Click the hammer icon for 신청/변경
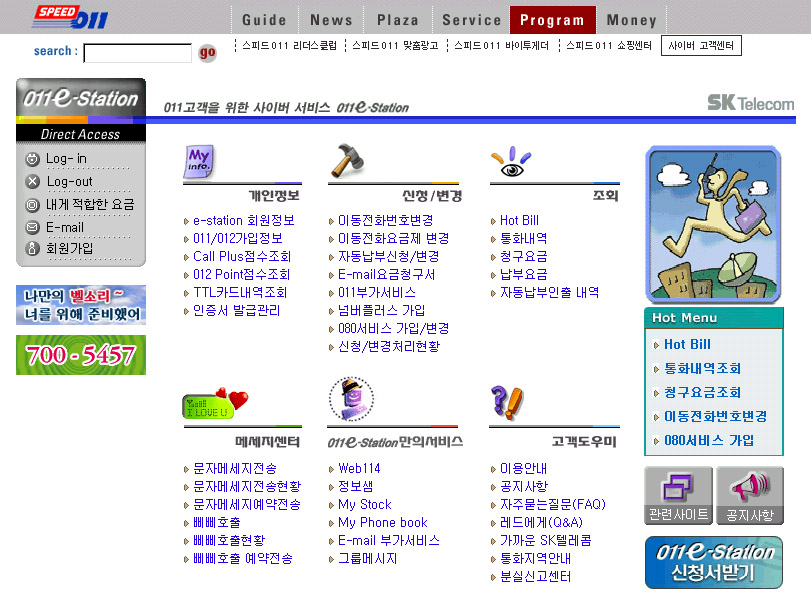 (x=347, y=161)
